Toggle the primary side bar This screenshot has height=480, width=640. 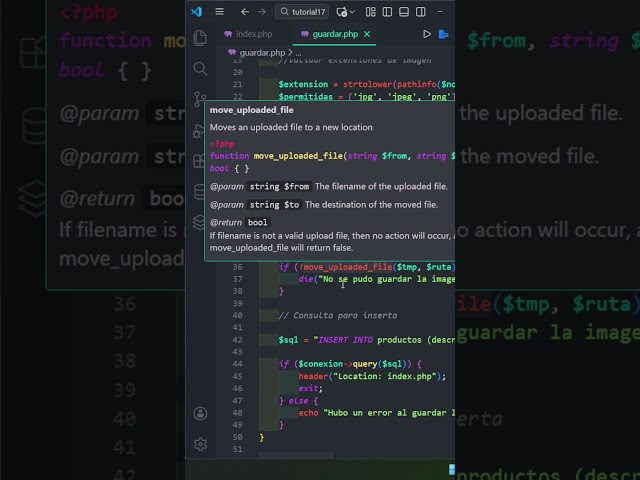[x=387, y=12]
